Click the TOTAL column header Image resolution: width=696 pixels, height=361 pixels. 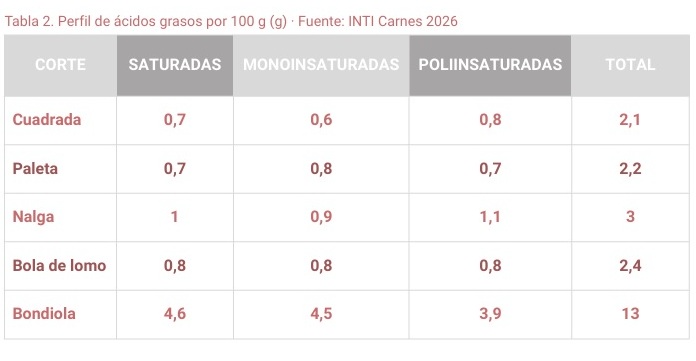(x=630, y=65)
